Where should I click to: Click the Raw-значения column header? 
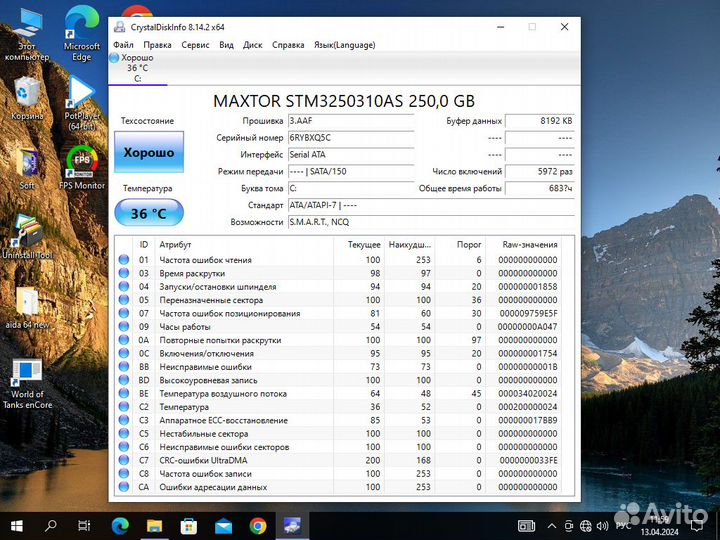coord(523,245)
